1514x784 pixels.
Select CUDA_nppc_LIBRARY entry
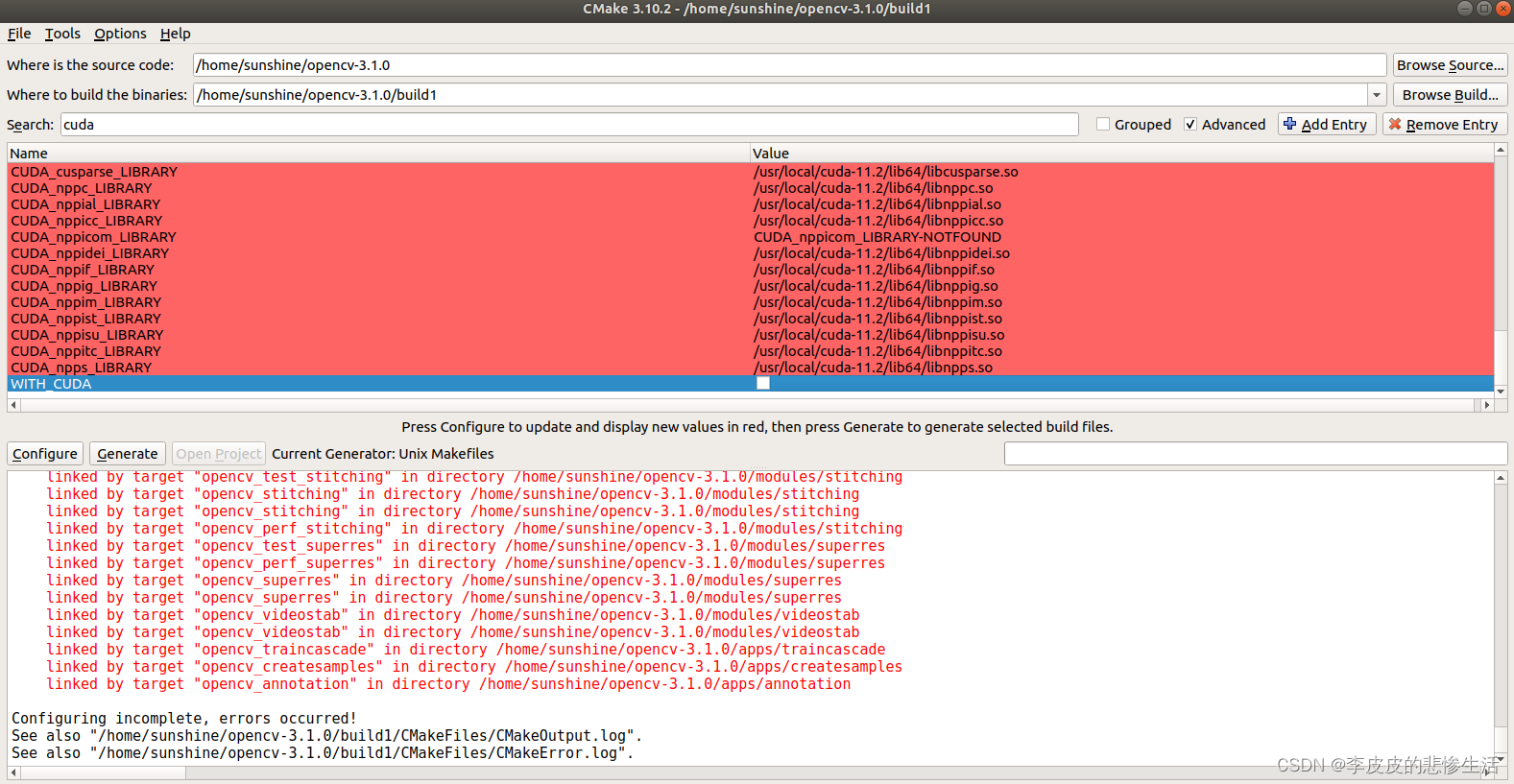82,188
